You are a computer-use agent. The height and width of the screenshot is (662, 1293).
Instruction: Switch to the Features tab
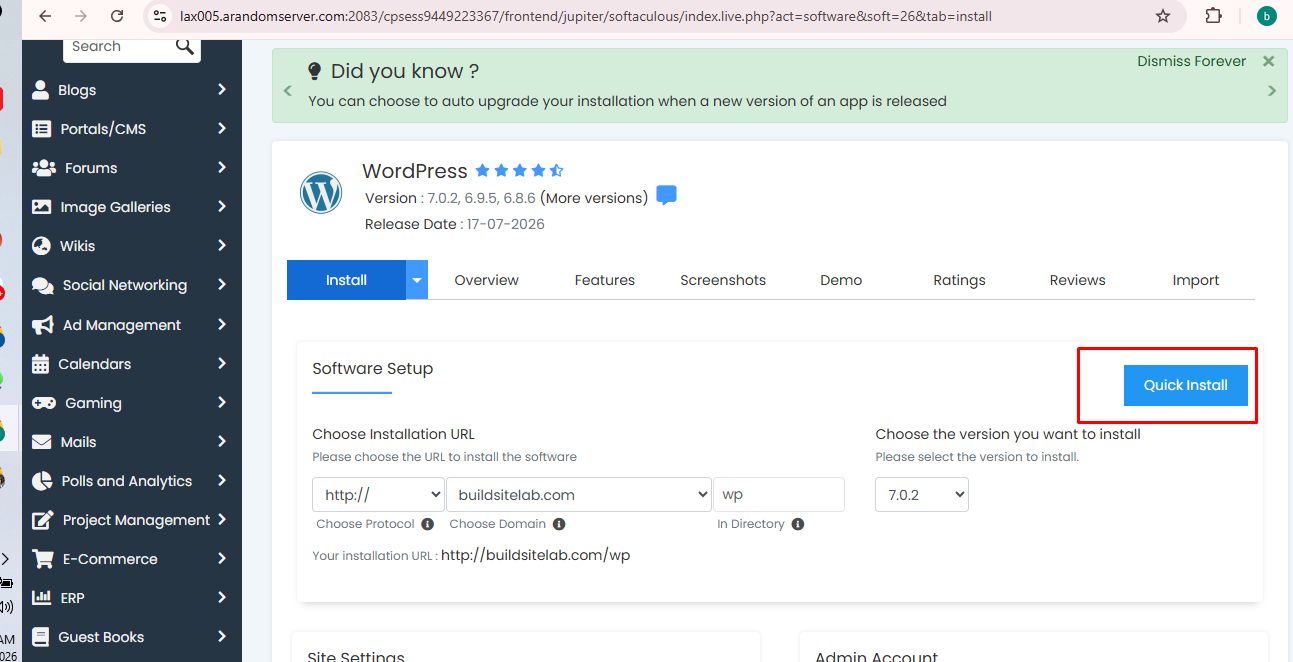605,280
